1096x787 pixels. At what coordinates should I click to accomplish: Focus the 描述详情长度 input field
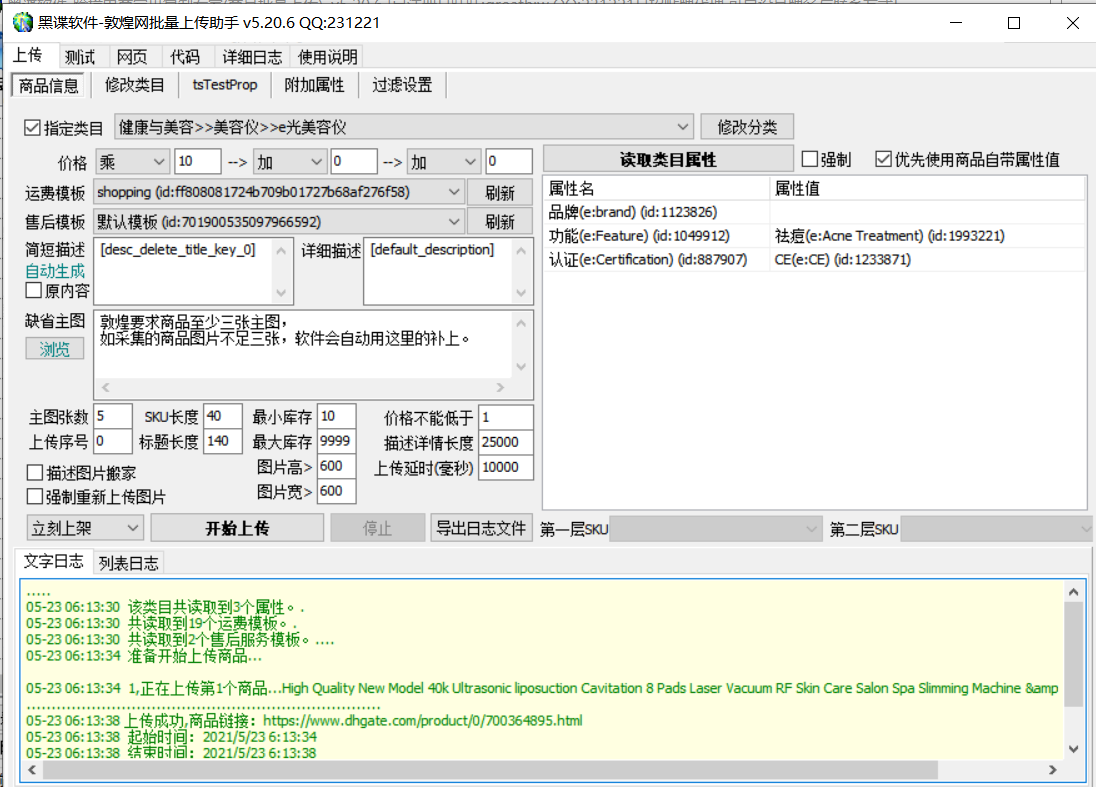click(506, 442)
